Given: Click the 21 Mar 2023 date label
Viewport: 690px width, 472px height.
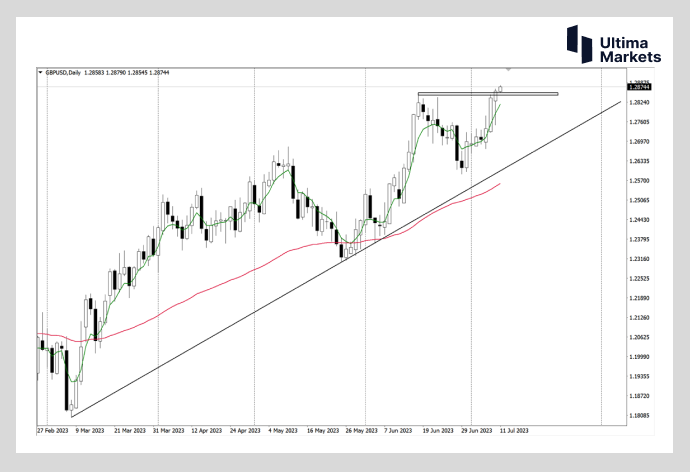Looking at the screenshot, I should coord(129,431).
